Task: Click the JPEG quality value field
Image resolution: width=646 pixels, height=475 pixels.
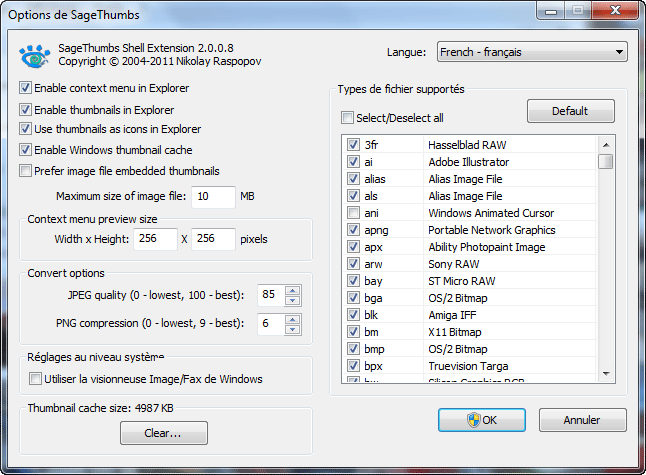Action: [x=271, y=295]
